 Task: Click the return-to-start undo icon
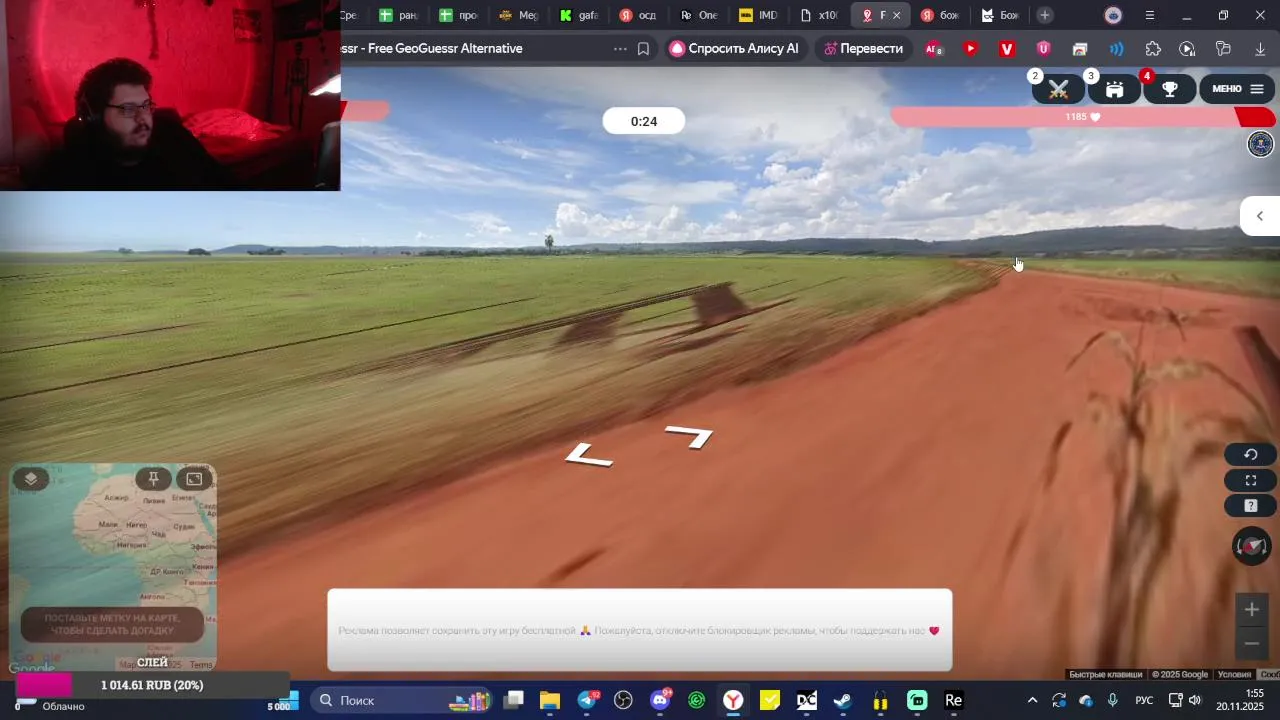(1250, 455)
